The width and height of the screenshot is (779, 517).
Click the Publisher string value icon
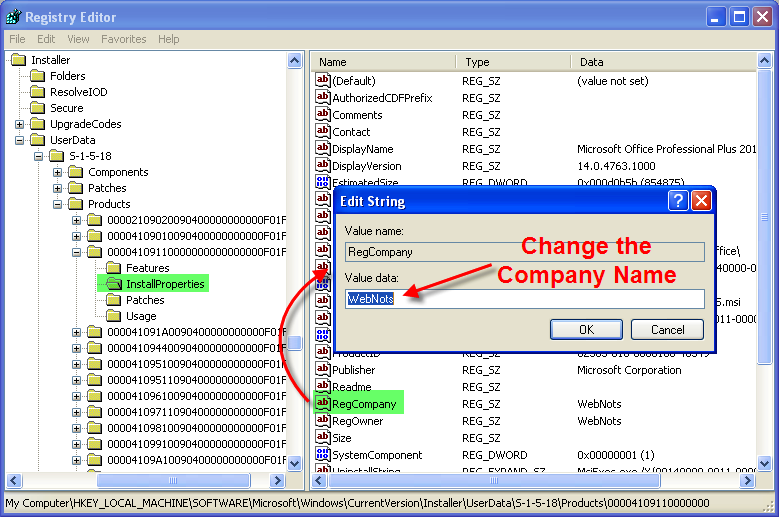[323, 369]
